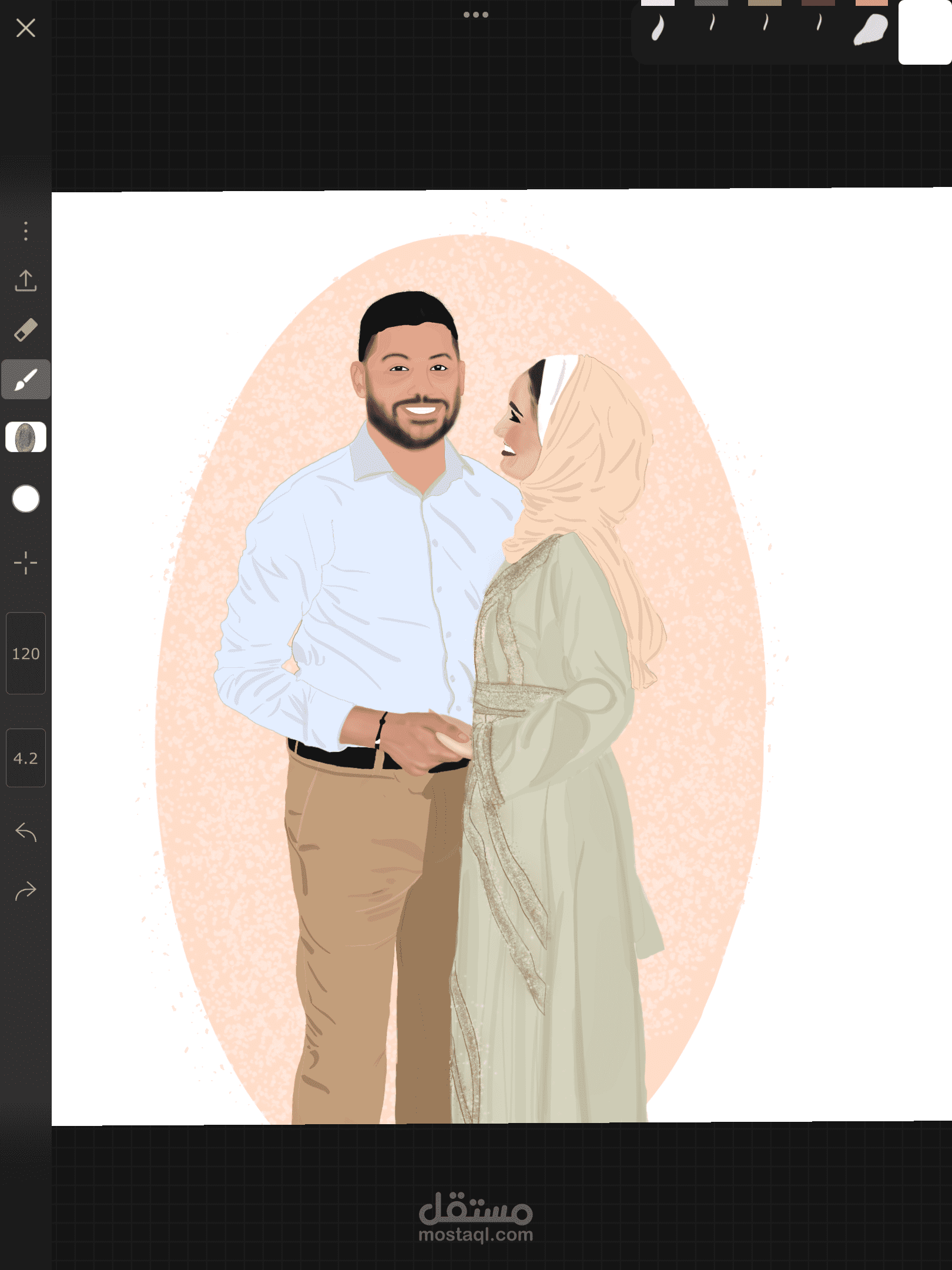Close the canvas with the X icon

point(26,28)
